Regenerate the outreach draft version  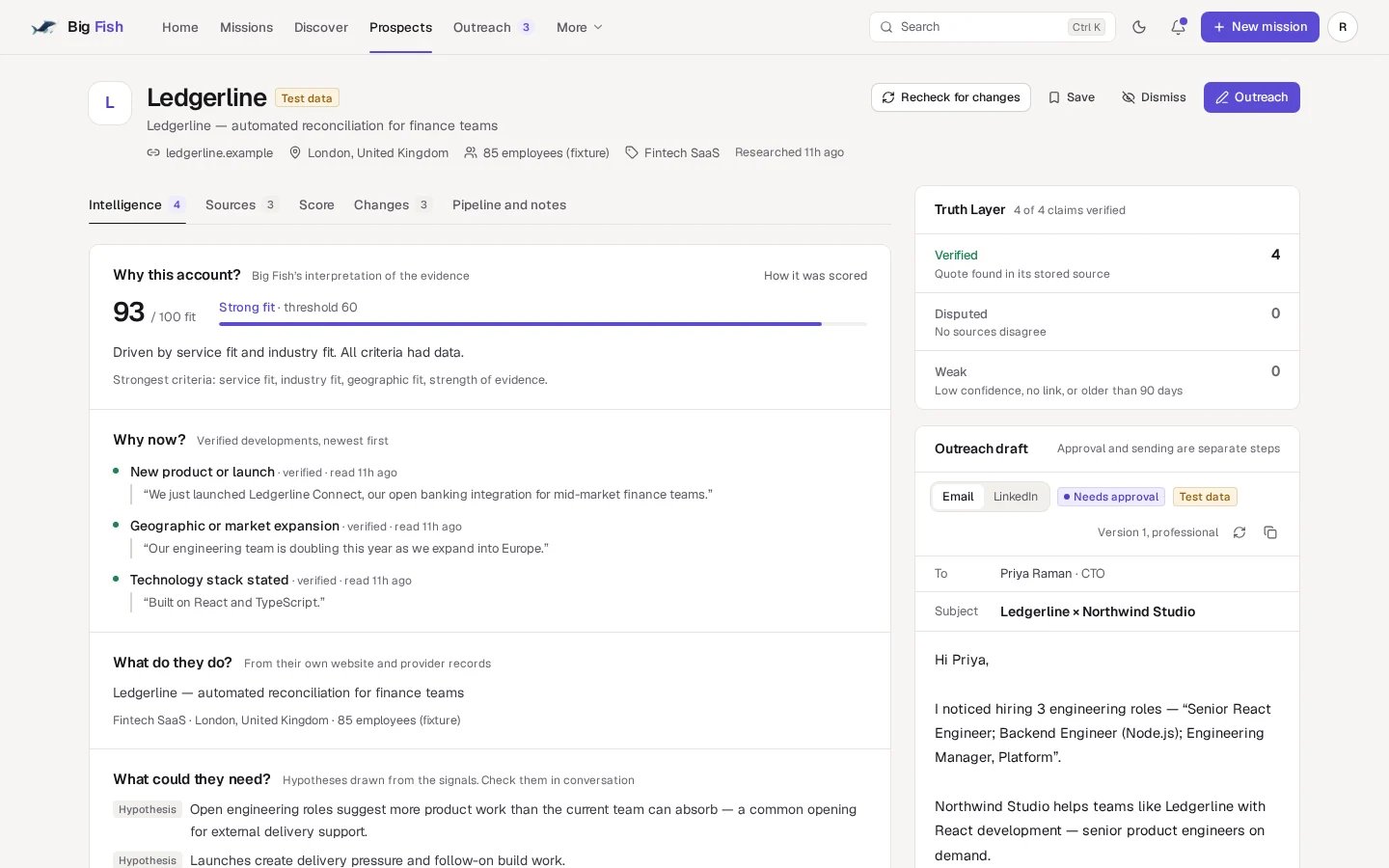[1239, 532]
